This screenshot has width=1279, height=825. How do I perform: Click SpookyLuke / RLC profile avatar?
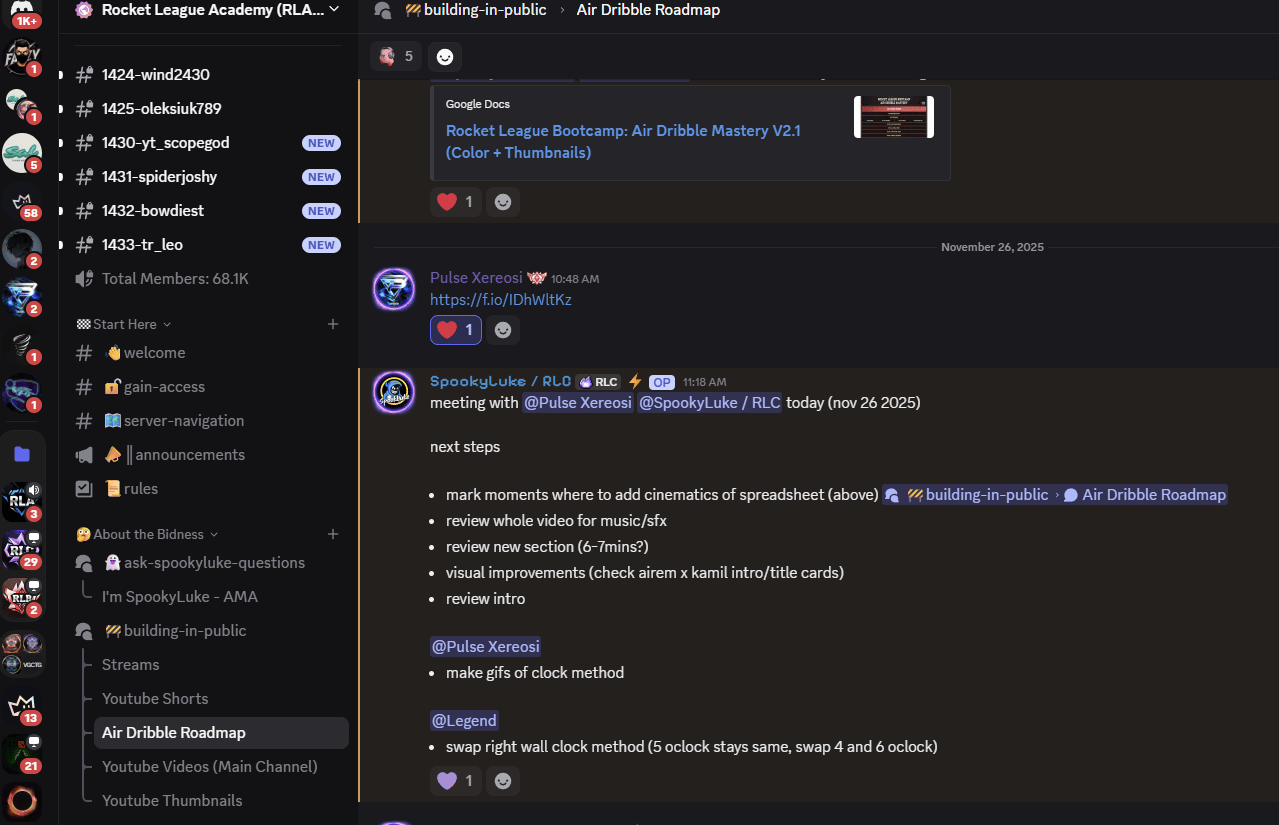click(x=394, y=392)
